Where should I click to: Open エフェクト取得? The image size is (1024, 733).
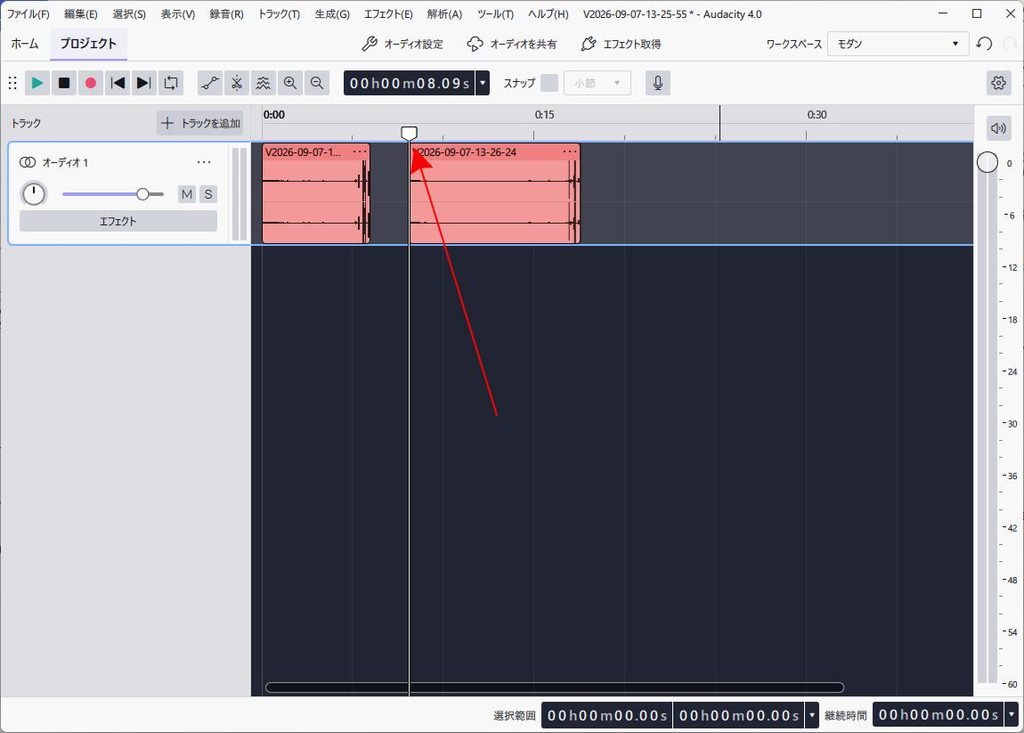click(621, 44)
